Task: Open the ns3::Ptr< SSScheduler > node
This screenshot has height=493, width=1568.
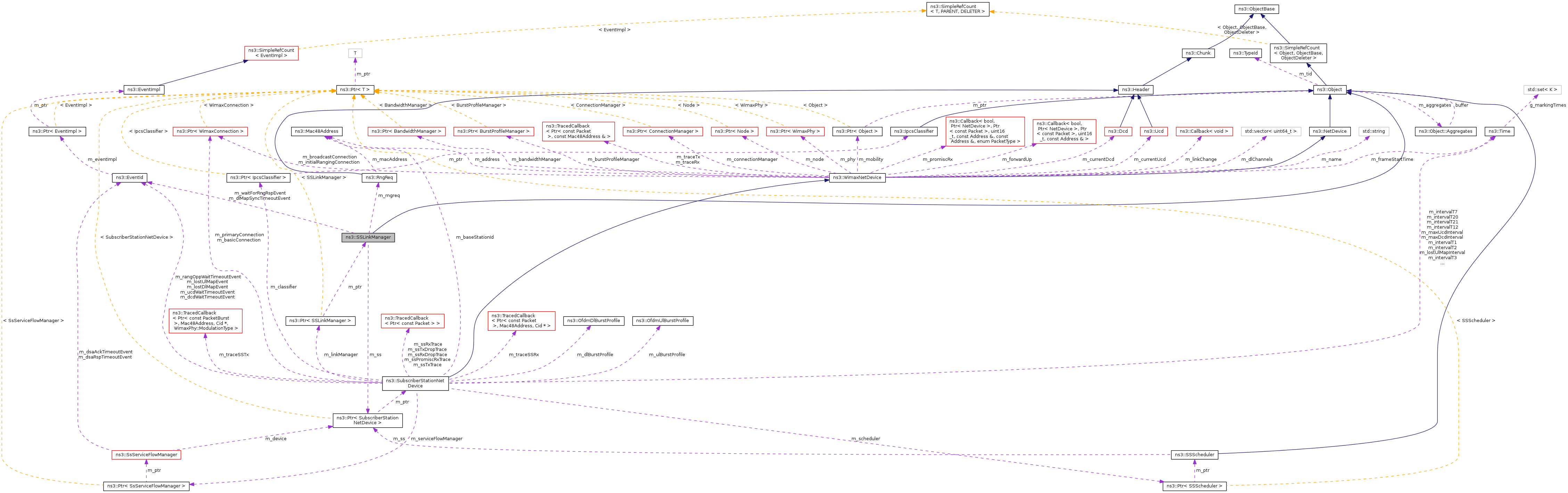Action: pyautogui.click(x=1194, y=486)
